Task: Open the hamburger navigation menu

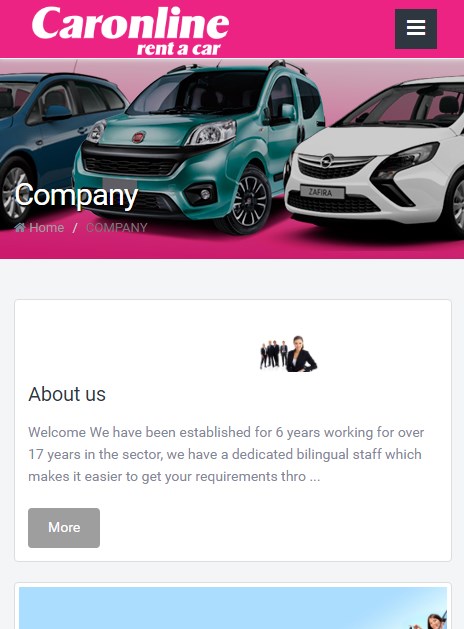Action: click(x=416, y=29)
